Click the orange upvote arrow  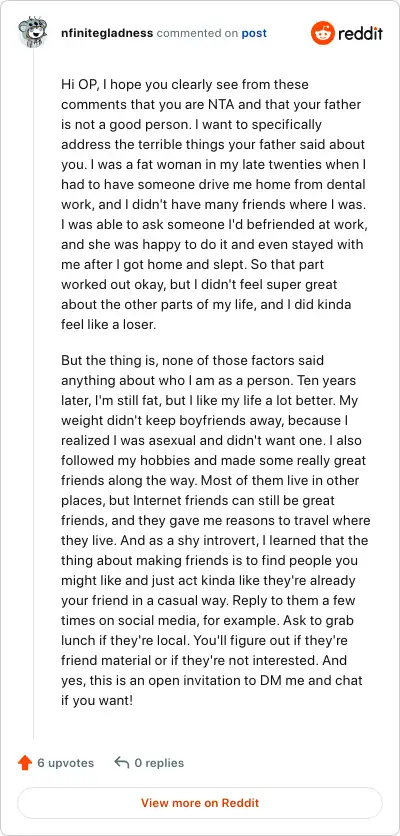[x=25, y=763]
